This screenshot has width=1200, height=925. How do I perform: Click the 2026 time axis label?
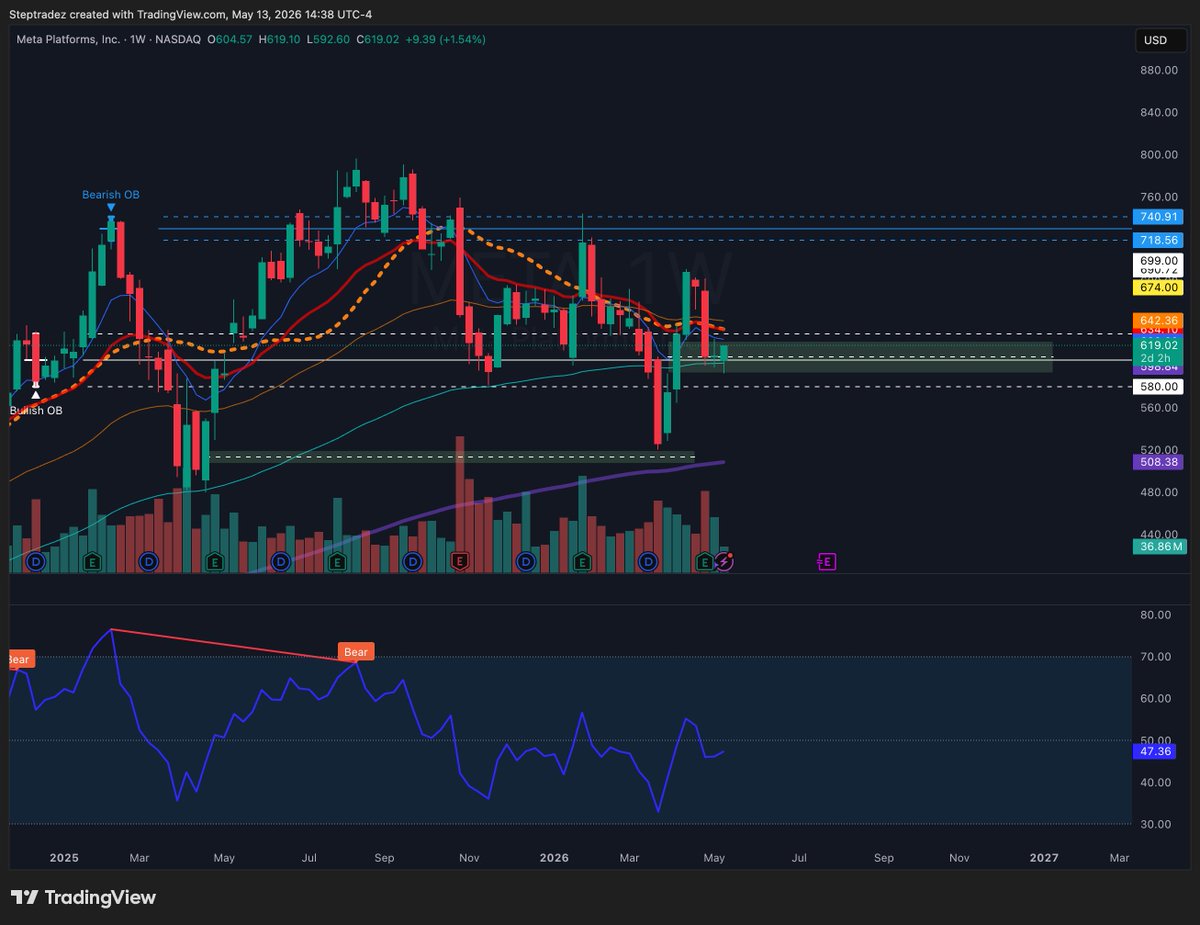554,858
